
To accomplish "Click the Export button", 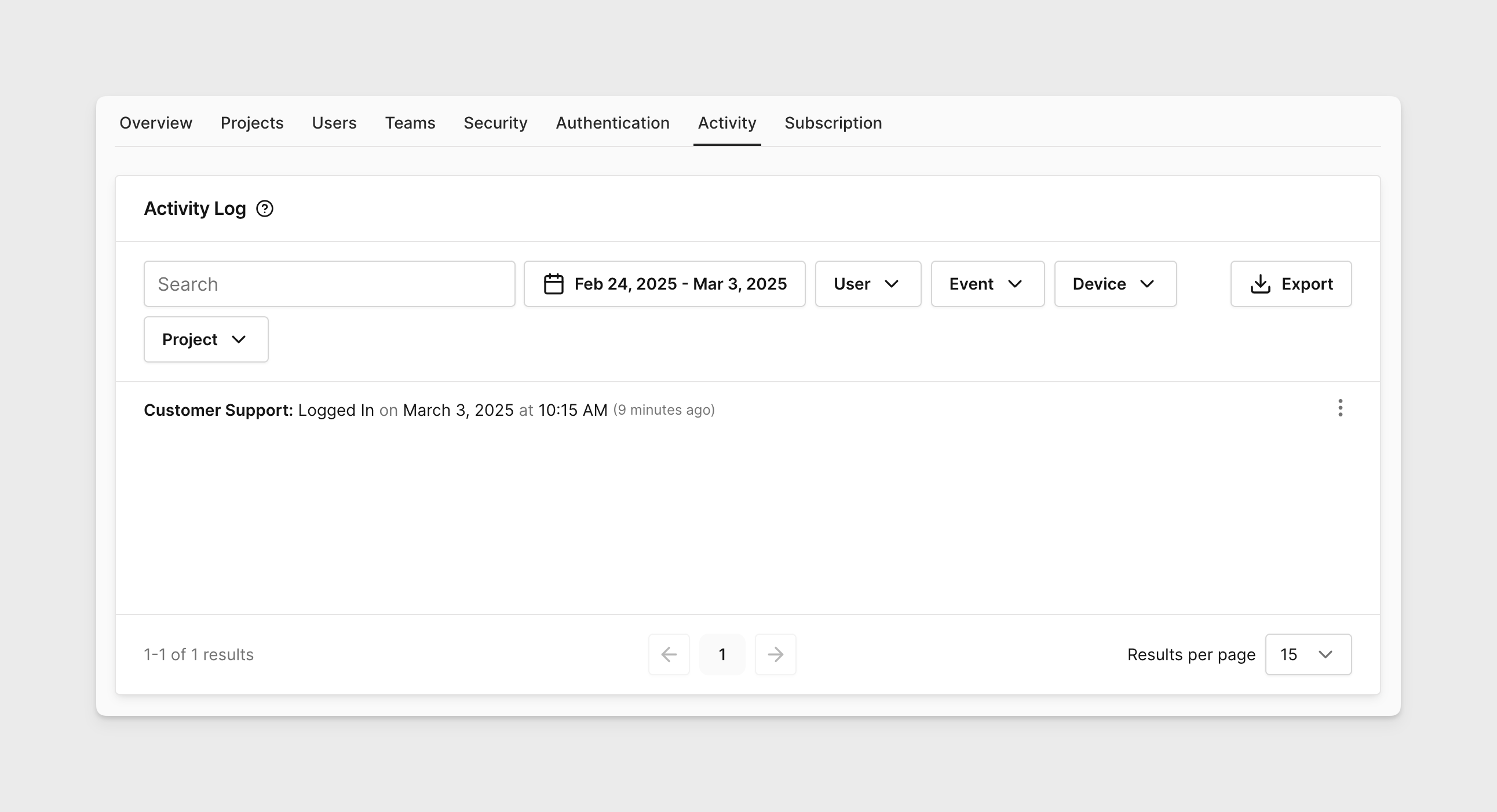I will coord(1291,284).
